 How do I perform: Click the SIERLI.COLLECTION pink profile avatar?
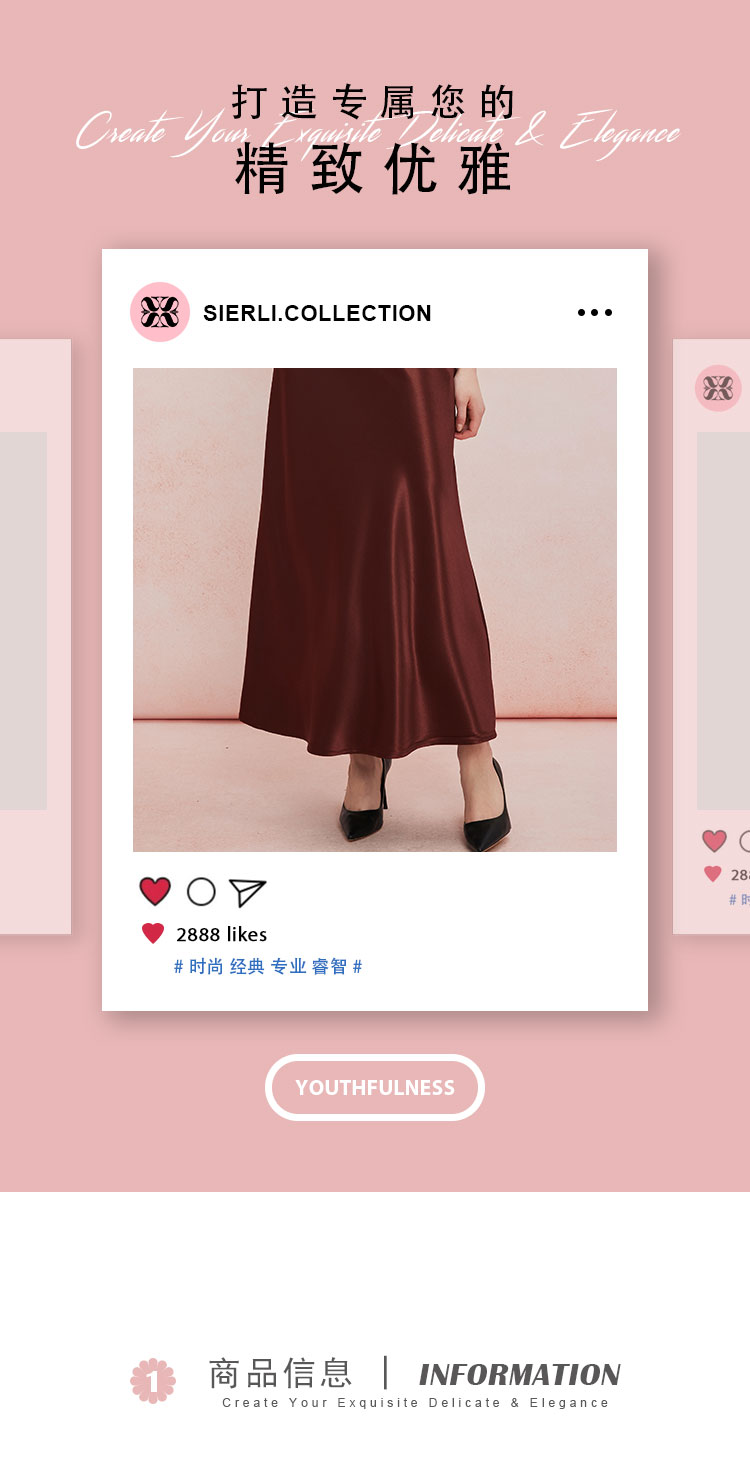[160, 312]
